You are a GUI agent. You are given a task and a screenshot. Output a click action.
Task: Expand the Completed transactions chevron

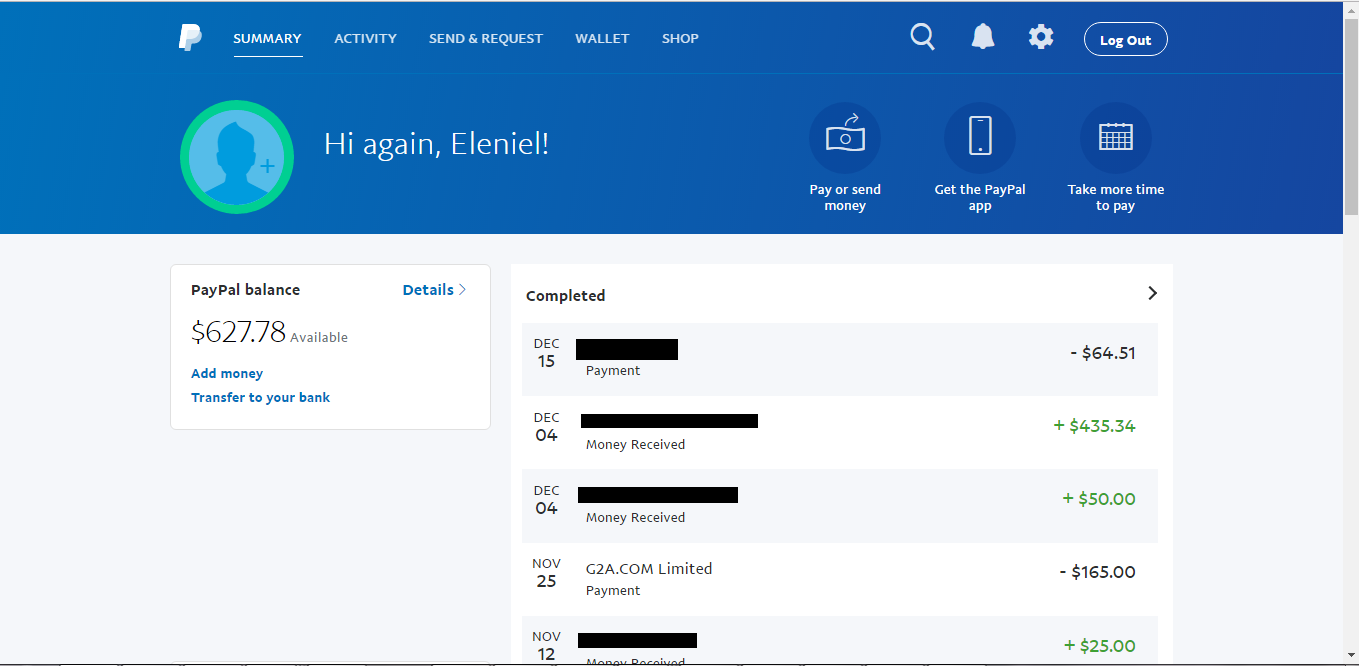(1152, 293)
